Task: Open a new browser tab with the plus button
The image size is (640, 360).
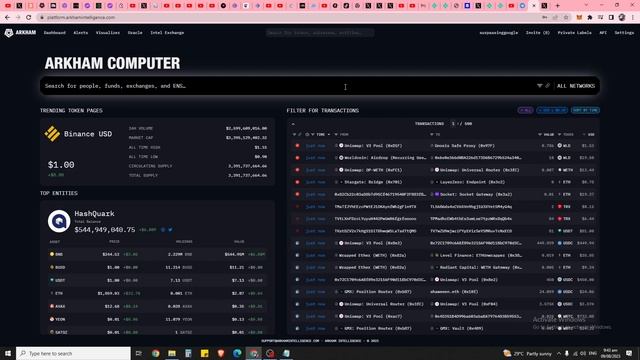Action: pyautogui.click(x=558, y=6)
